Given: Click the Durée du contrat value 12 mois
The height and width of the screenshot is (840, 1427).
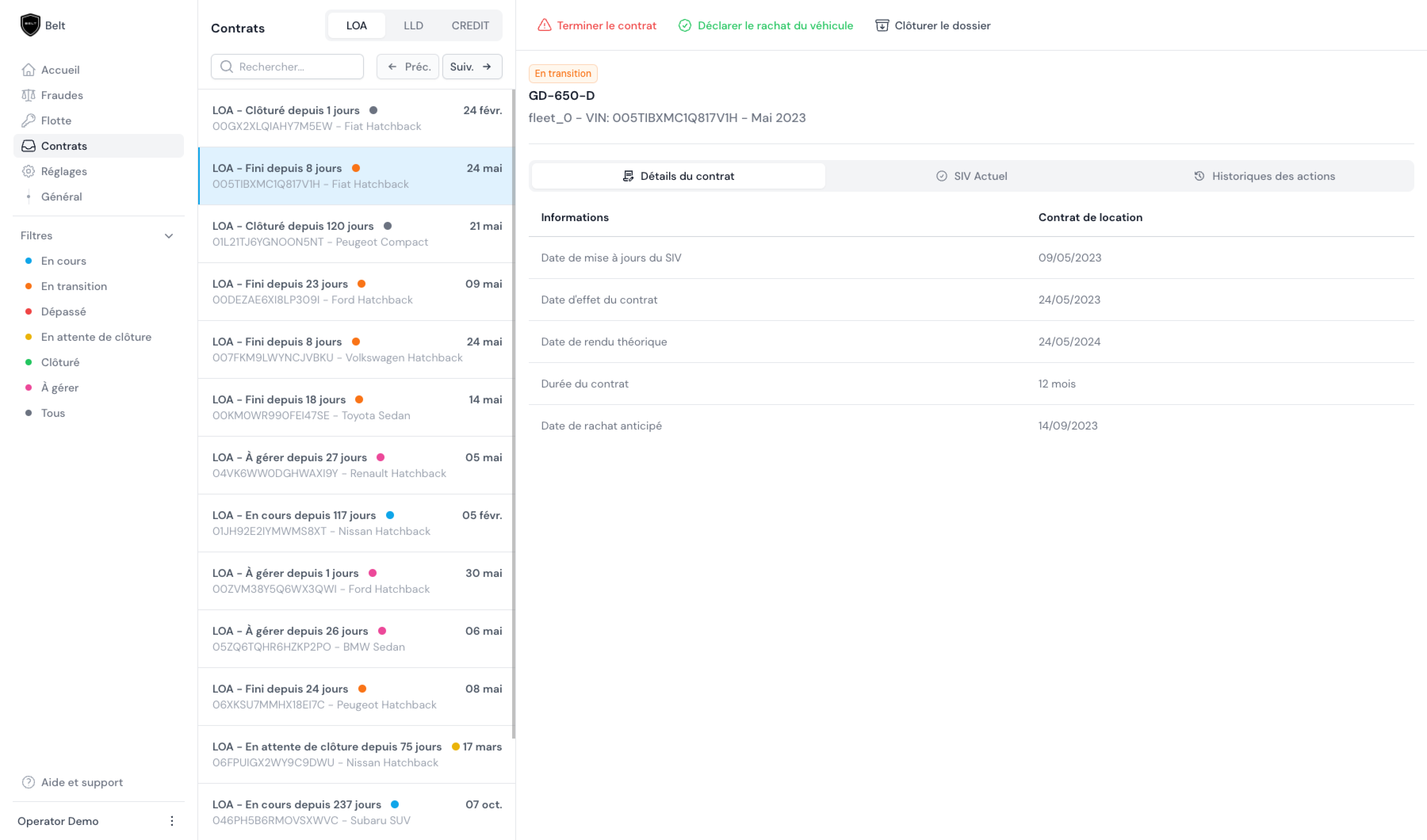Looking at the screenshot, I should [x=1057, y=384].
